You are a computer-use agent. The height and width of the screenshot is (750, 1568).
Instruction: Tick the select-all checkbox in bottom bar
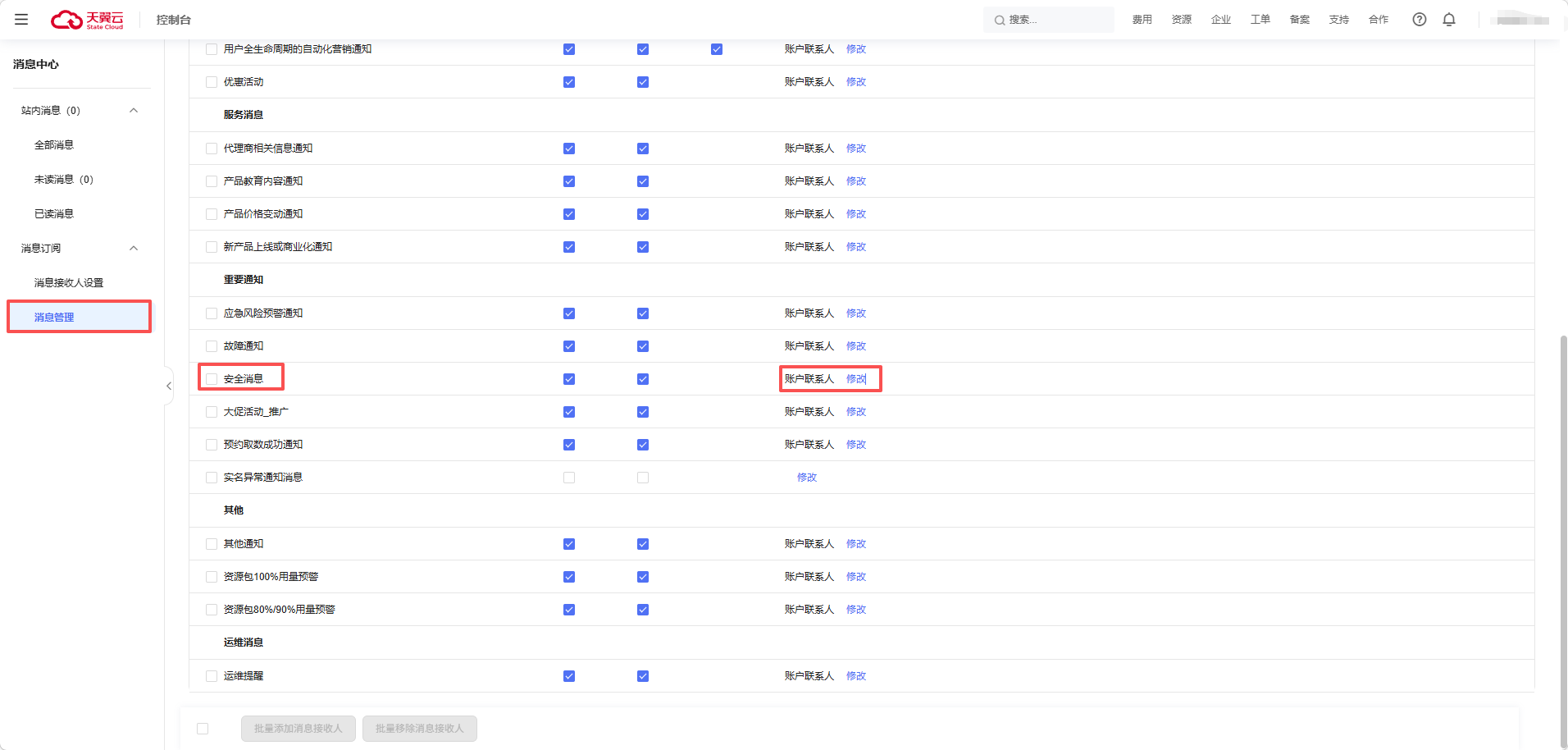click(203, 729)
